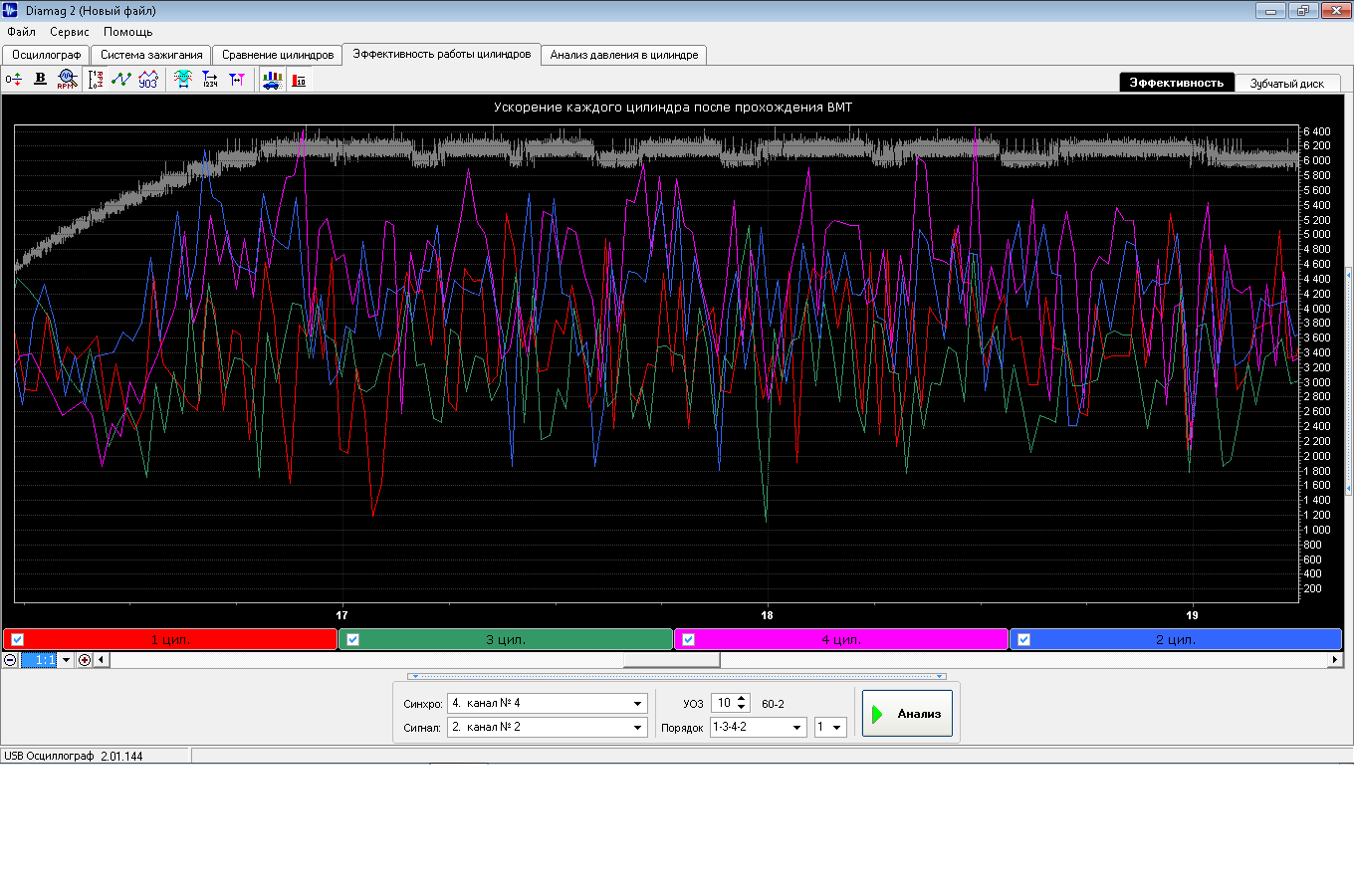This screenshot has height=896, width=1354.
Task: Click the Анализ button
Action: 907,714
